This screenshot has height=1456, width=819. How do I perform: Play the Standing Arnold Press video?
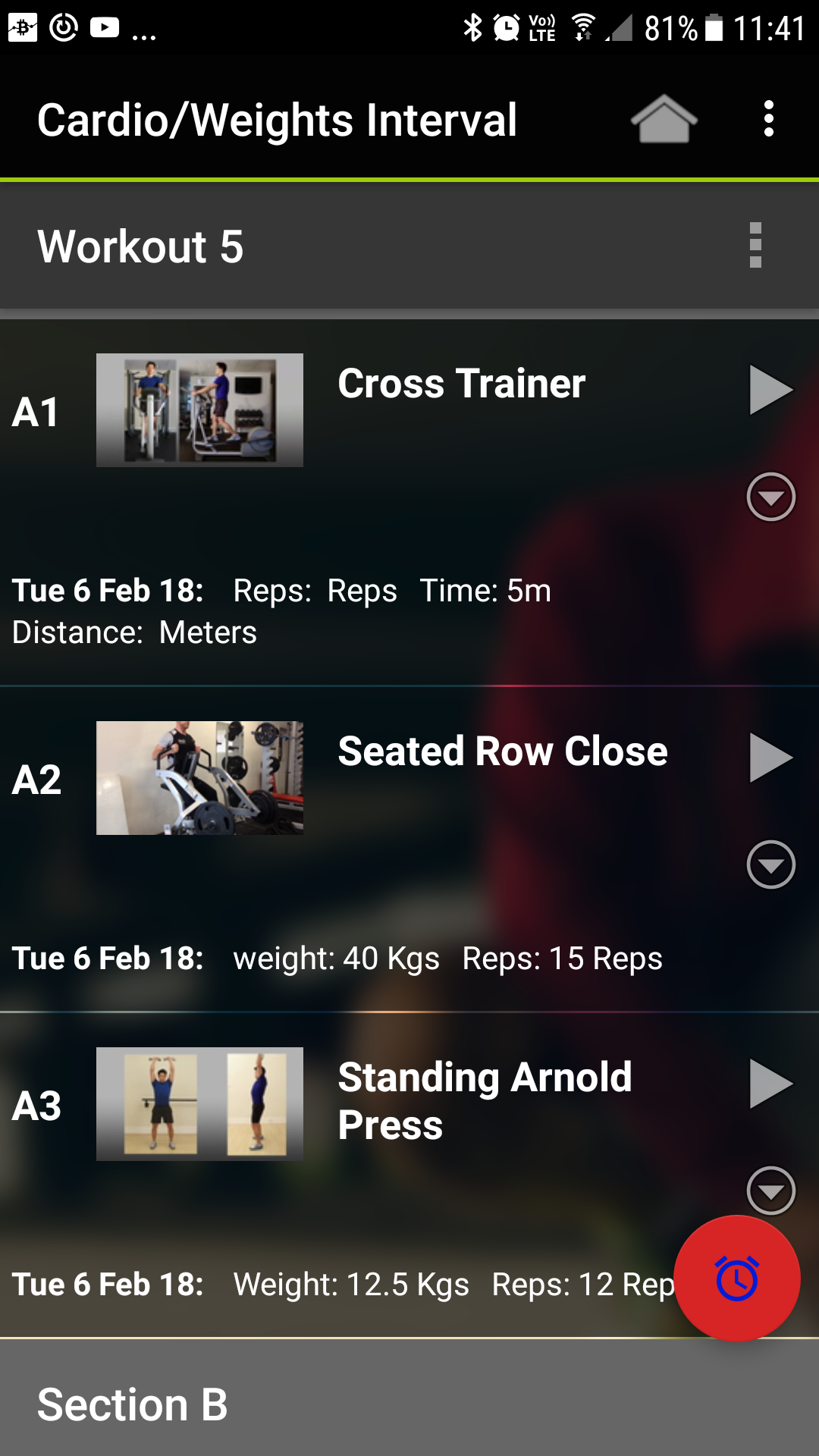coord(770,1084)
